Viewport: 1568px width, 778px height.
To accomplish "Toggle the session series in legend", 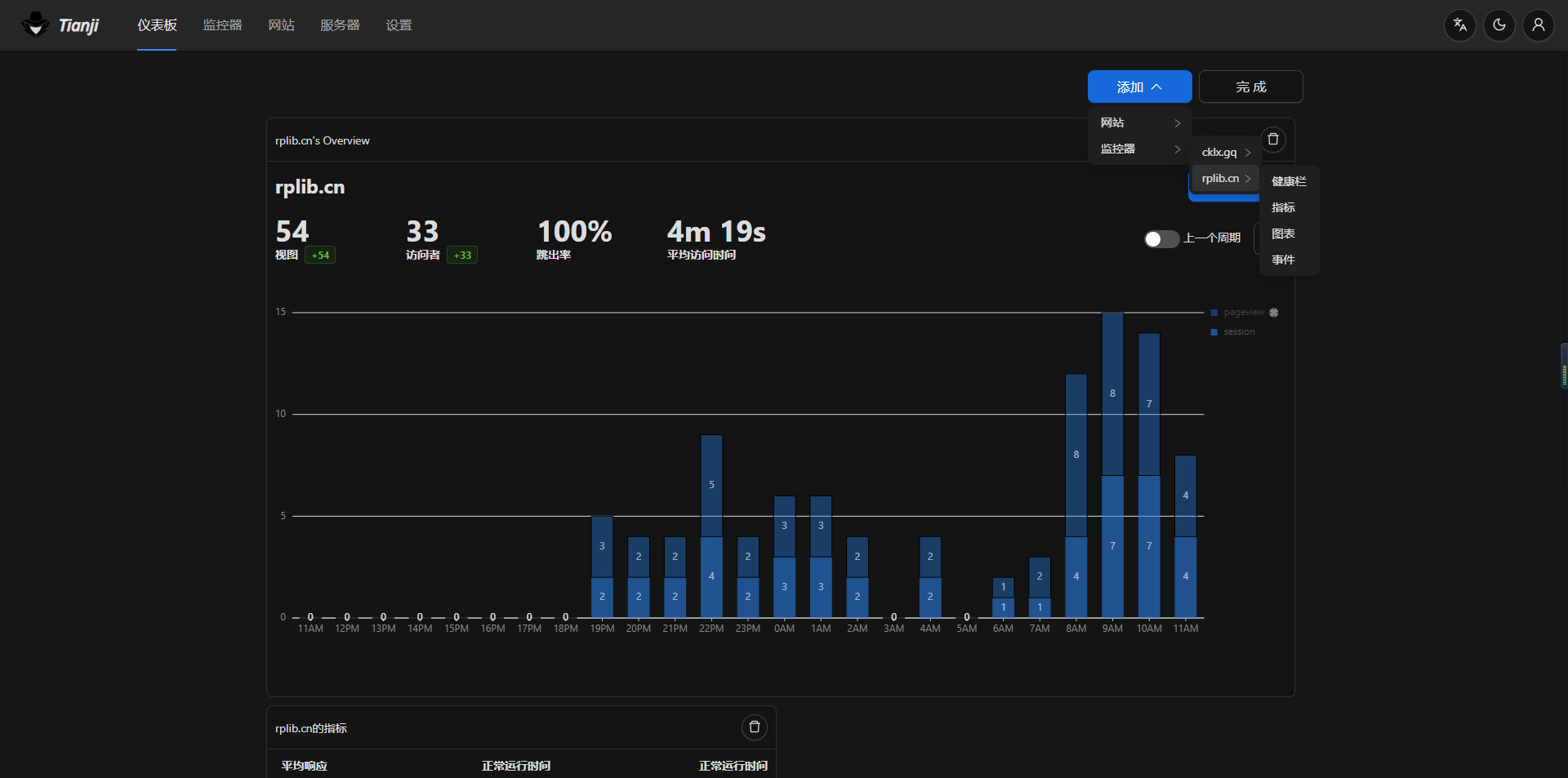I will click(x=1238, y=332).
